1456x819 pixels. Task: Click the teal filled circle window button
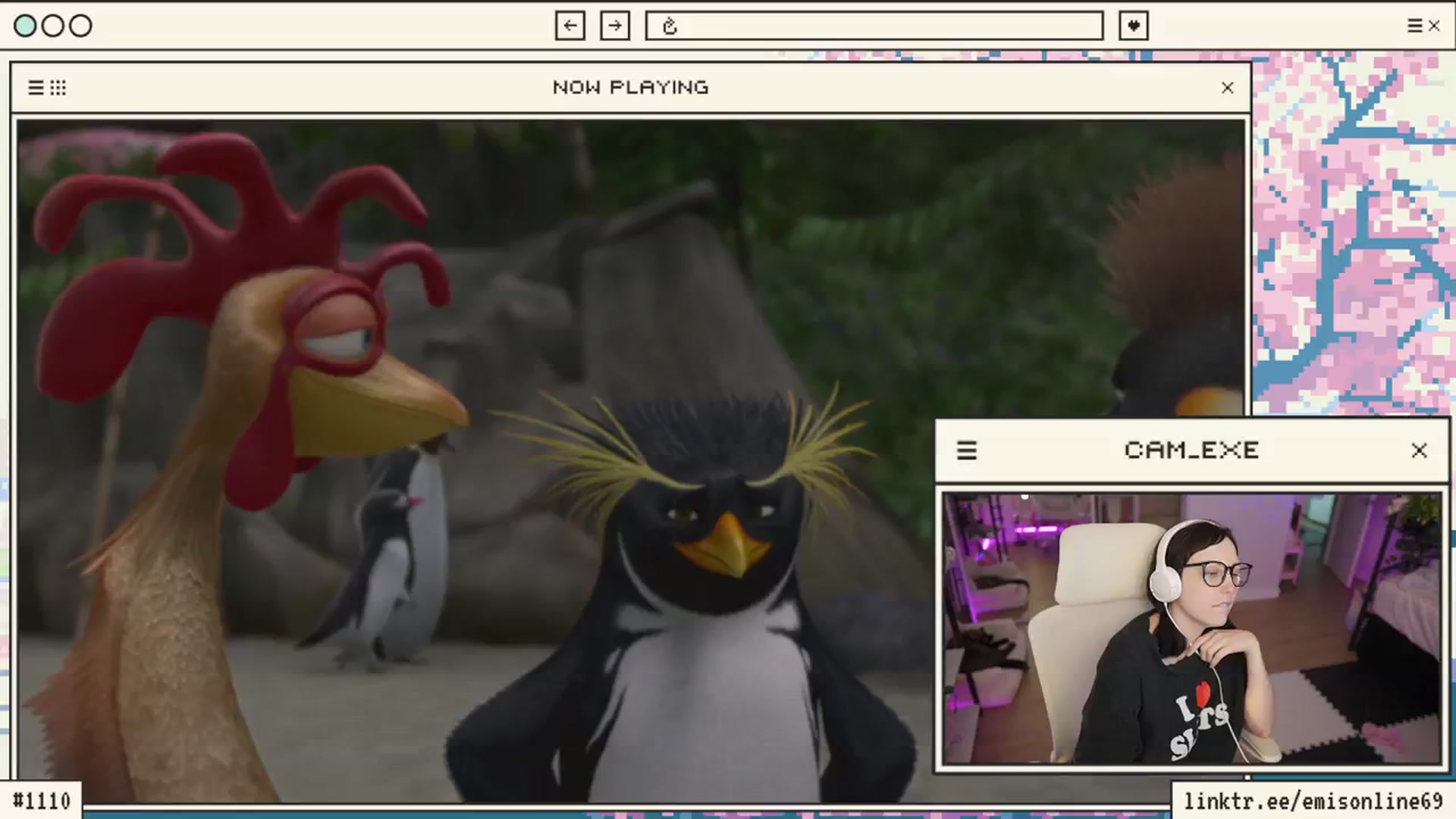(x=25, y=26)
